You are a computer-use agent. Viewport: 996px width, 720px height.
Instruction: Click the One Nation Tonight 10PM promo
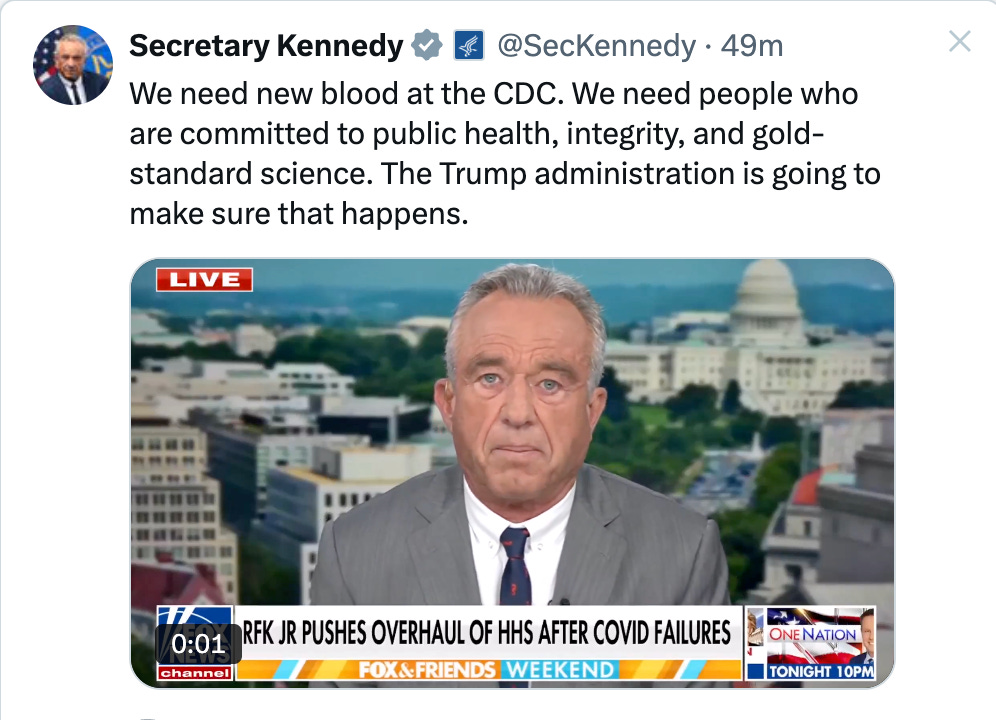point(811,644)
